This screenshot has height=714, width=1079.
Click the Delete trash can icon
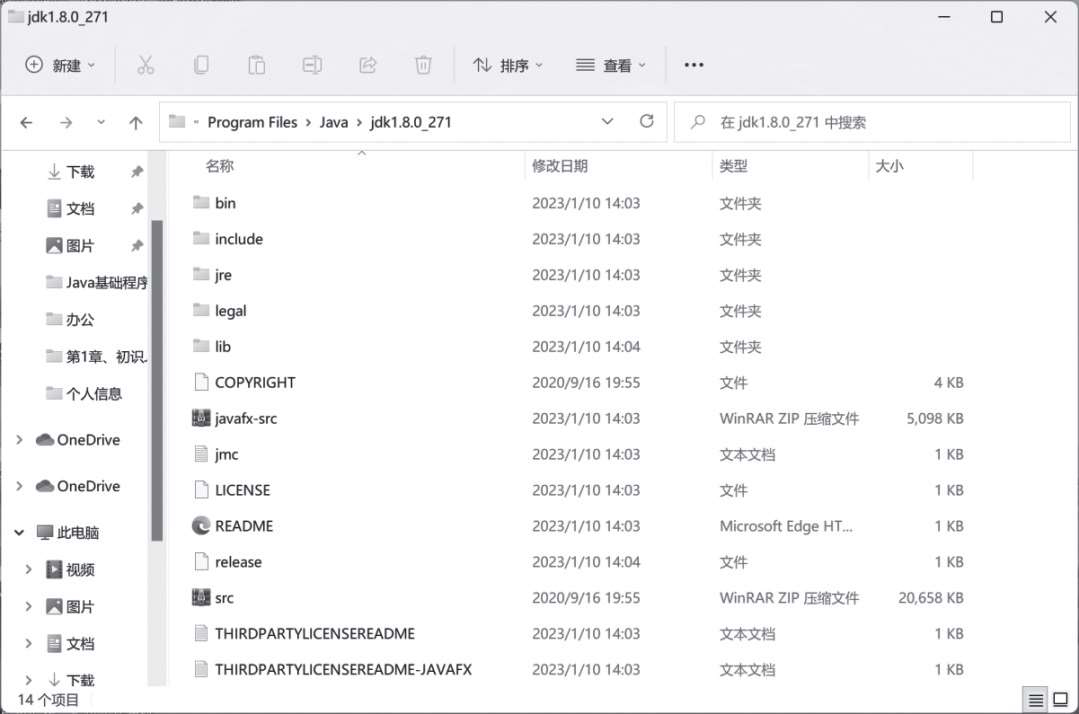click(x=423, y=65)
